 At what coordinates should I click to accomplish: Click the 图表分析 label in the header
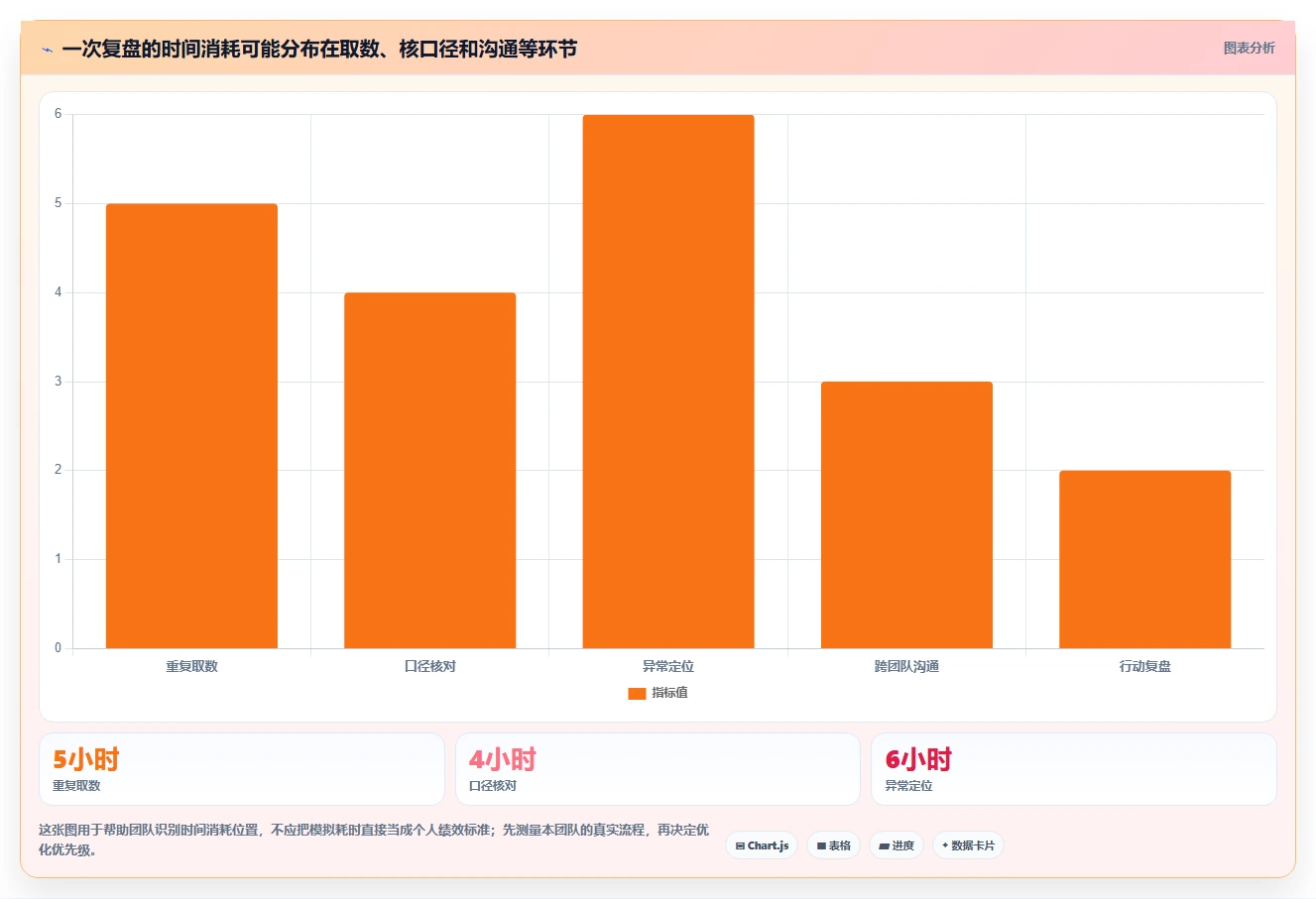point(1249,48)
